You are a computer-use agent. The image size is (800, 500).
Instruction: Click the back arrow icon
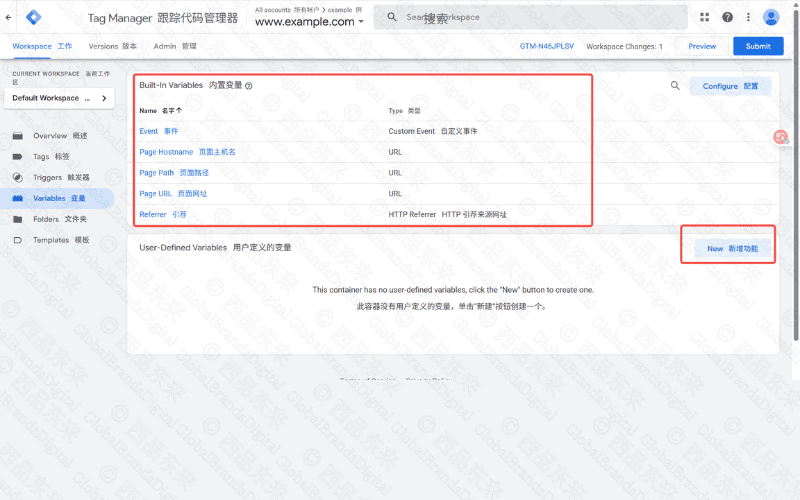tap(9, 17)
